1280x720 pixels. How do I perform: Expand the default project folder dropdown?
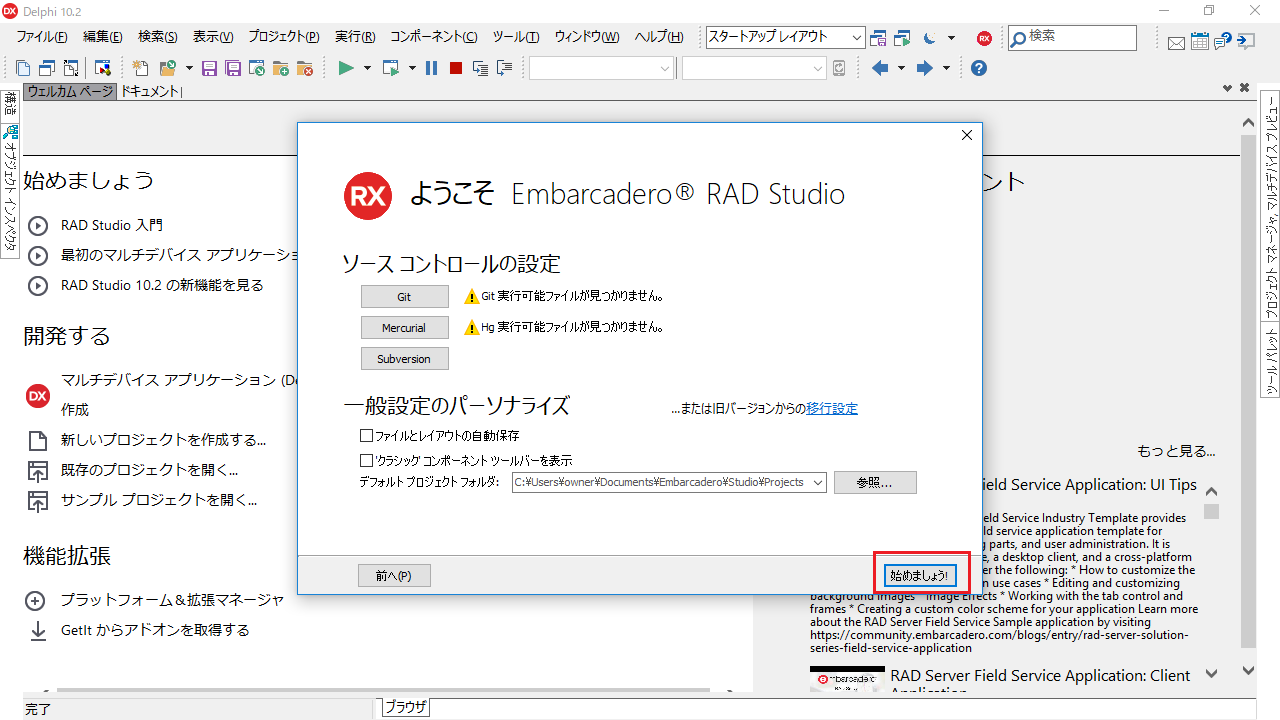pyautogui.click(x=818, y=482)
